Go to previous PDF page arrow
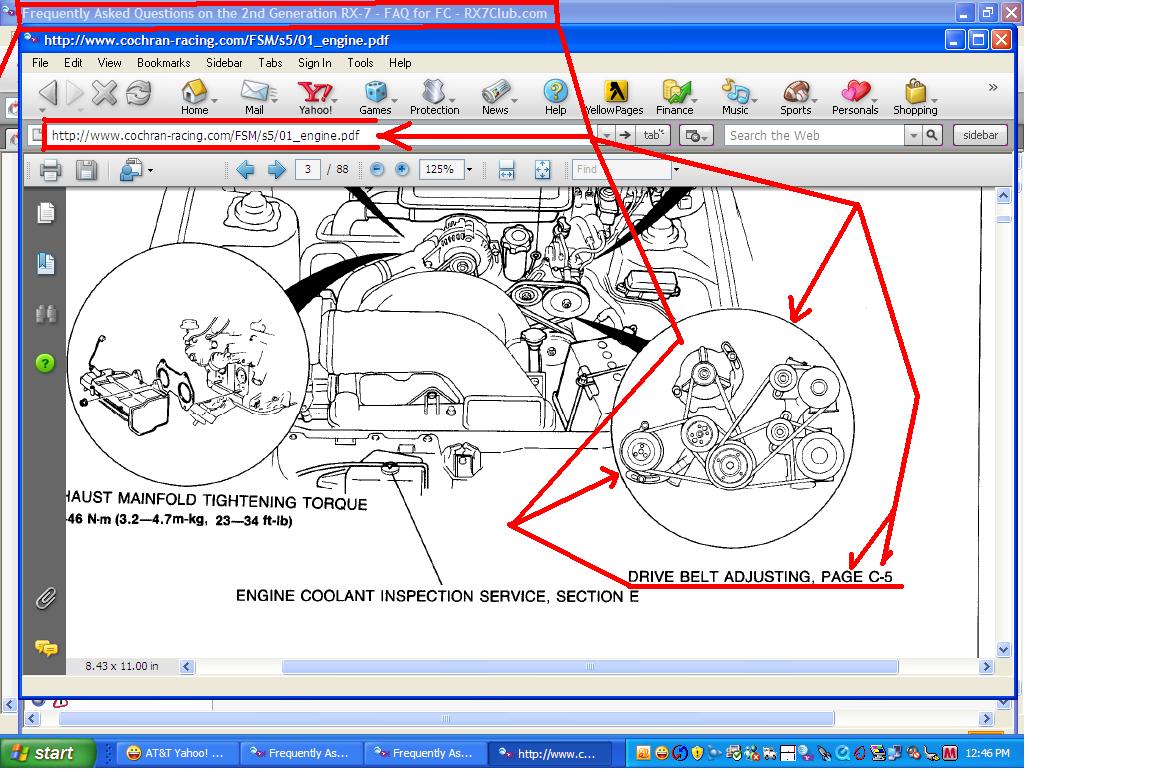The width and height of the screenshot is (1168, 778). 245,170
